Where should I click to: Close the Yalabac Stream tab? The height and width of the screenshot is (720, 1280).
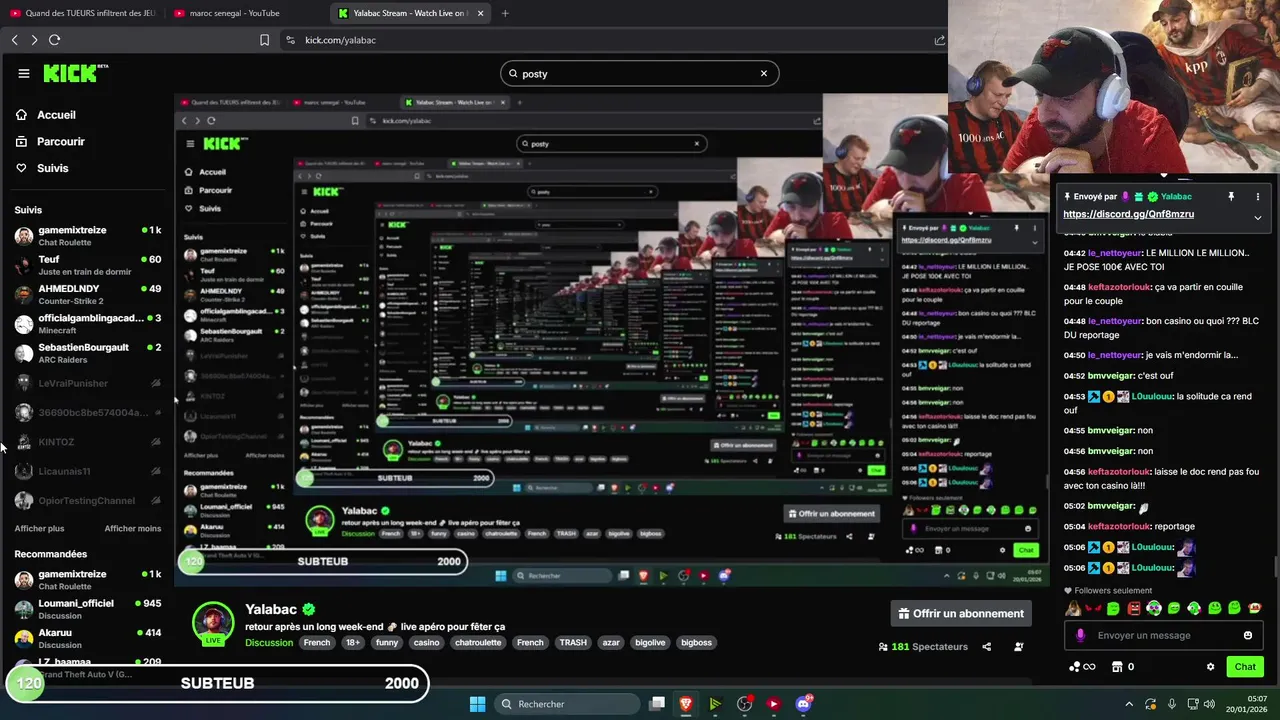[x=481, y=13]
